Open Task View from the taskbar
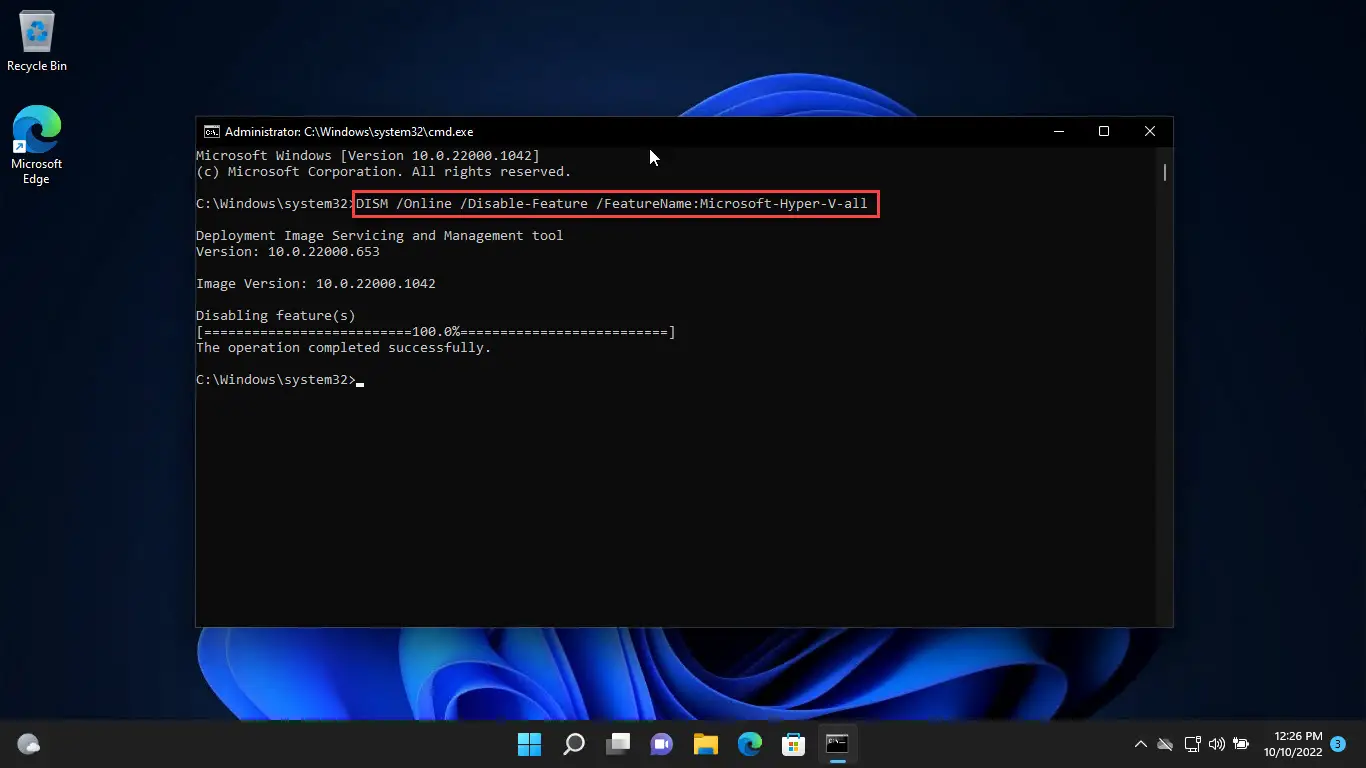Screen dimensions: 1366x768 click(618, 744)
